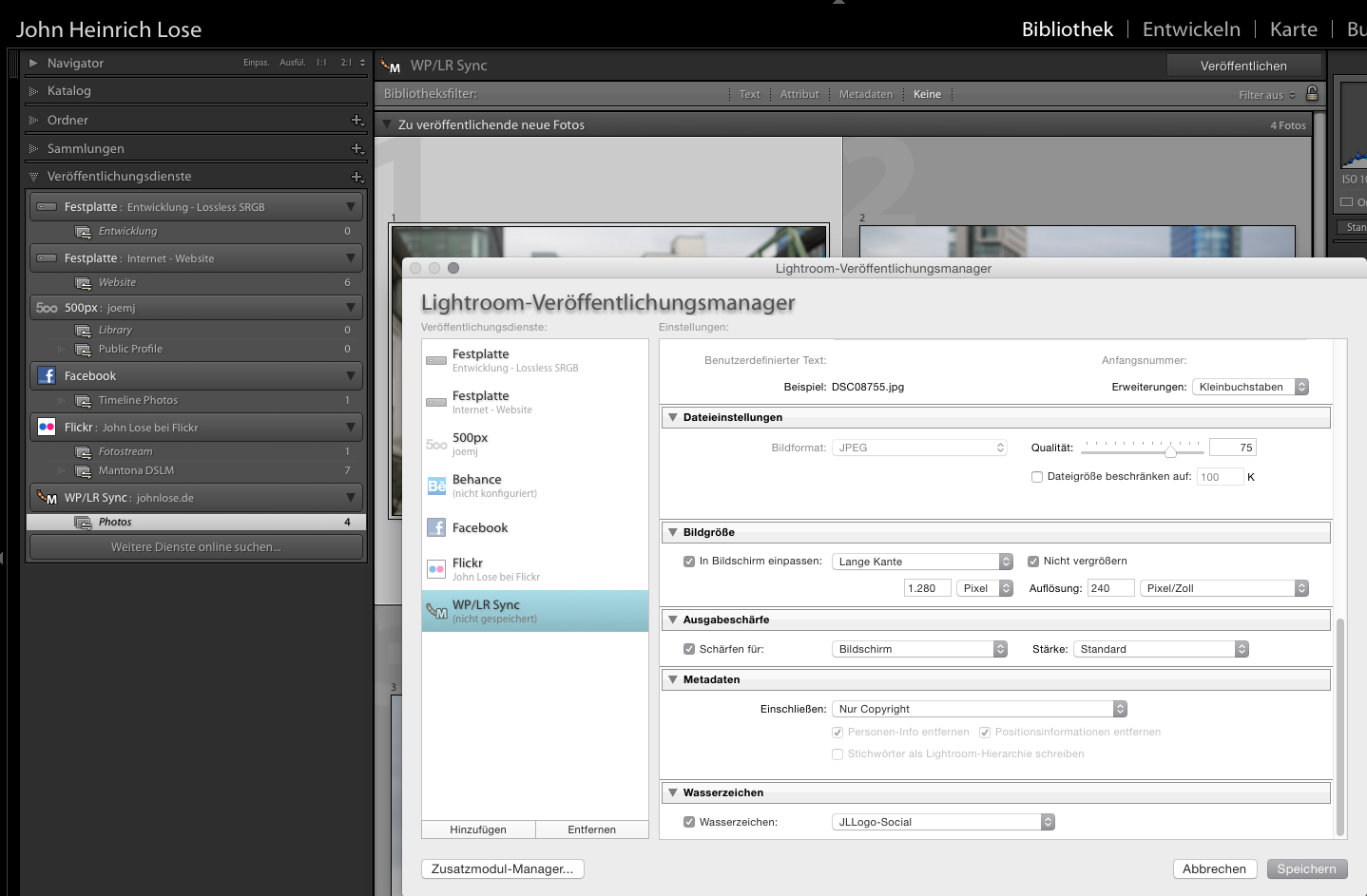Screen dimensions: 1367x896
Task: Open the Lange Kante dropdown
Action: point(922,562)
